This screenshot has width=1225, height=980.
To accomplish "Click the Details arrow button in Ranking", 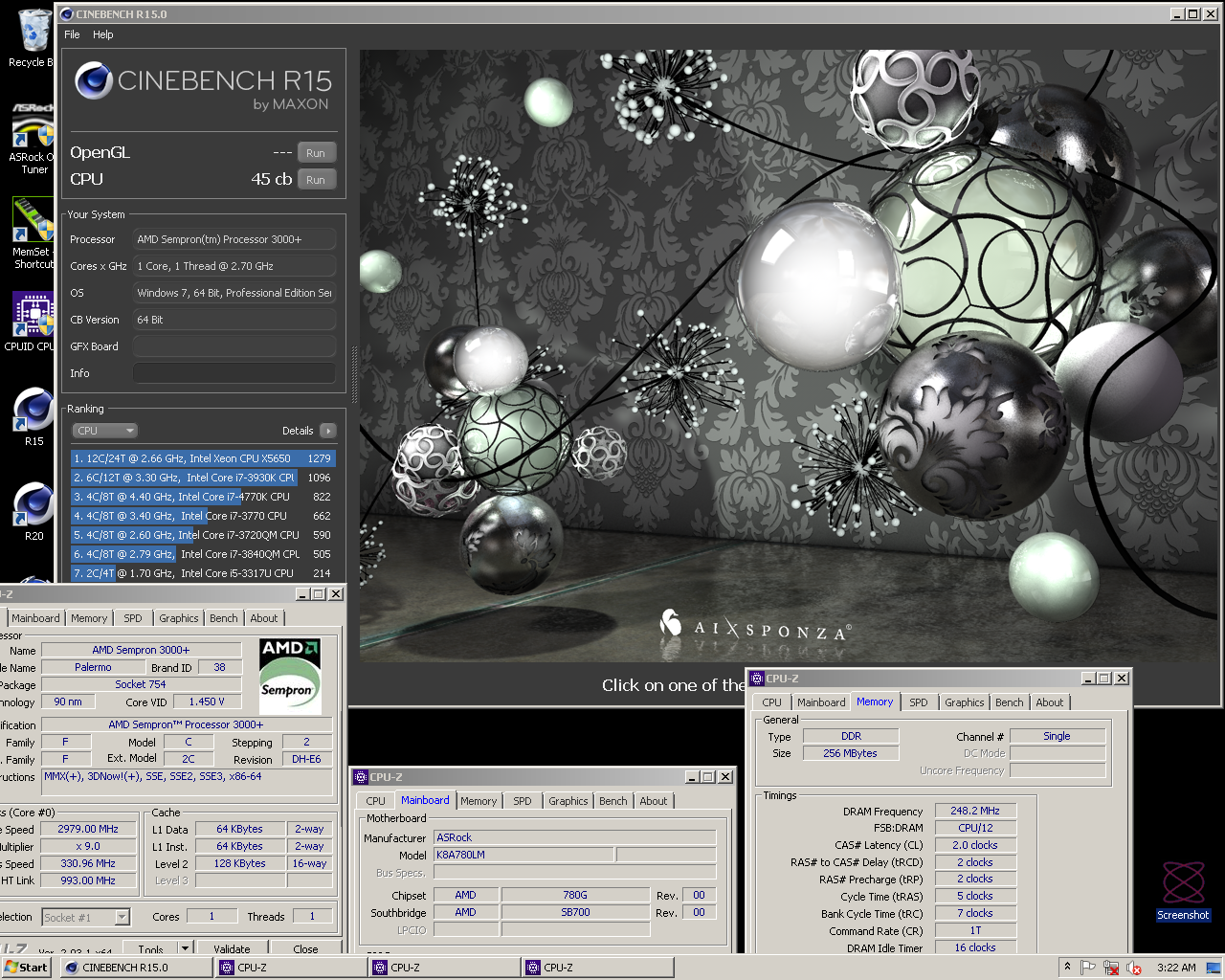I will point(328,431).
